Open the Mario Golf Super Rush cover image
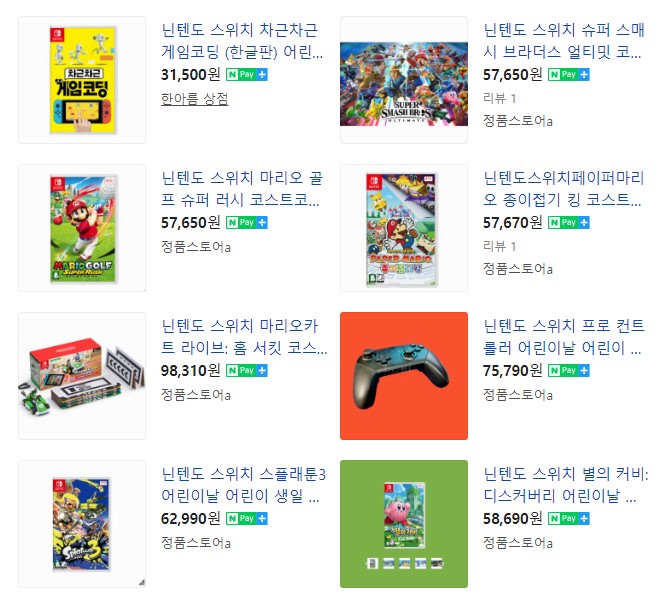This screenshot has width=666, height=600. pos(82,228)
